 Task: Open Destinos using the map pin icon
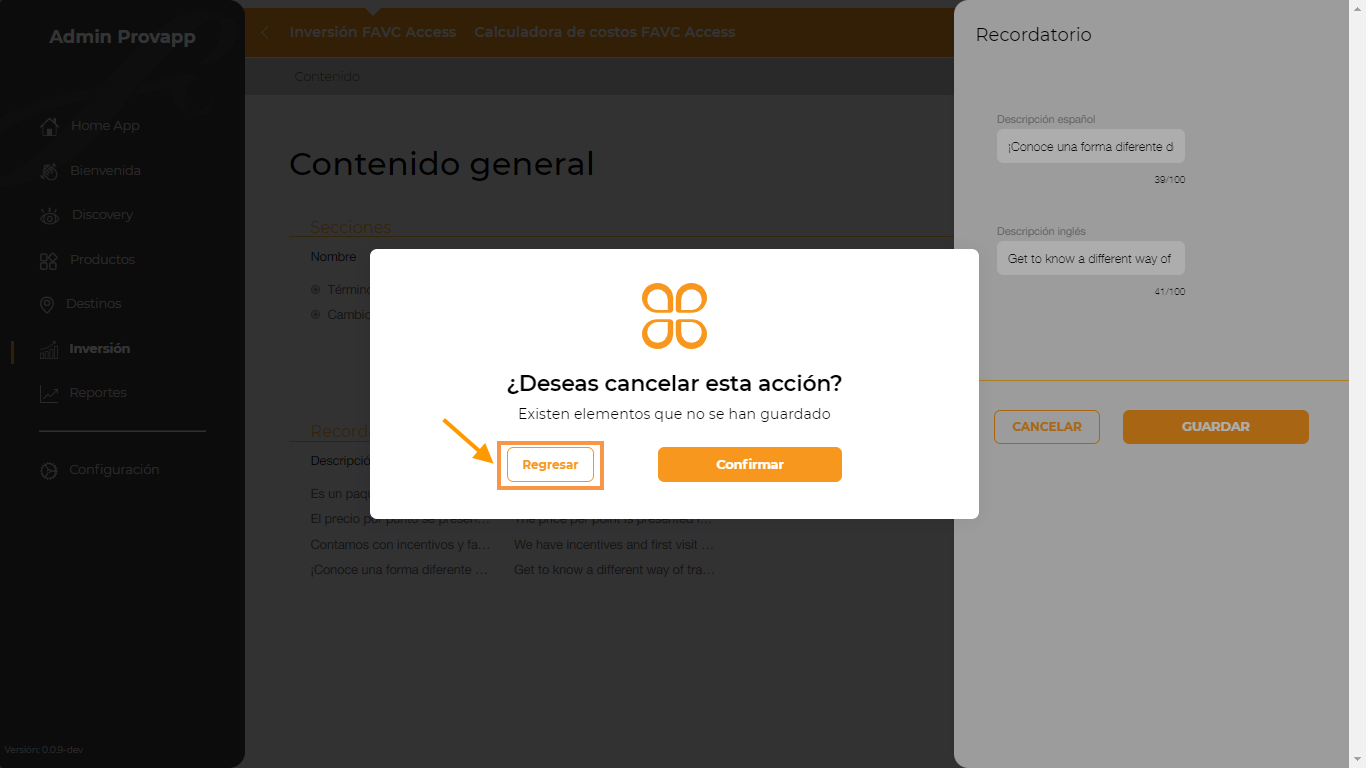coord(47,304)
